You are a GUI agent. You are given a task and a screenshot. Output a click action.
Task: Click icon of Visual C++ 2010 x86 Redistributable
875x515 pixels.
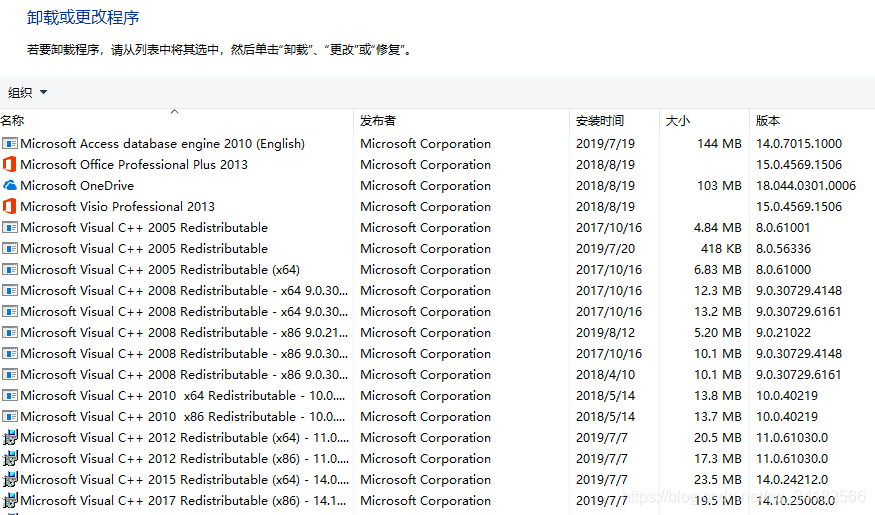(x=9, y=417)
